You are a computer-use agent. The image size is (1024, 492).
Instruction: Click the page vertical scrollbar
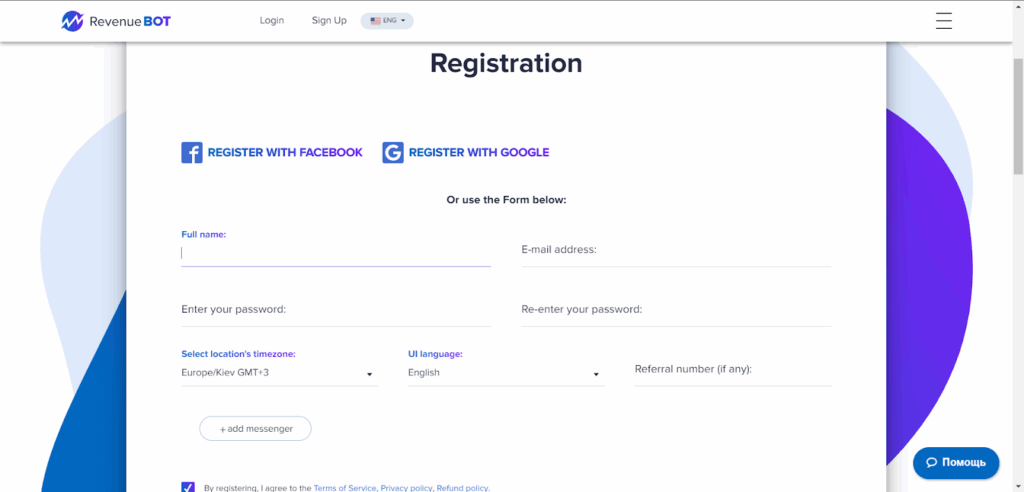(x=1018, y=110)
